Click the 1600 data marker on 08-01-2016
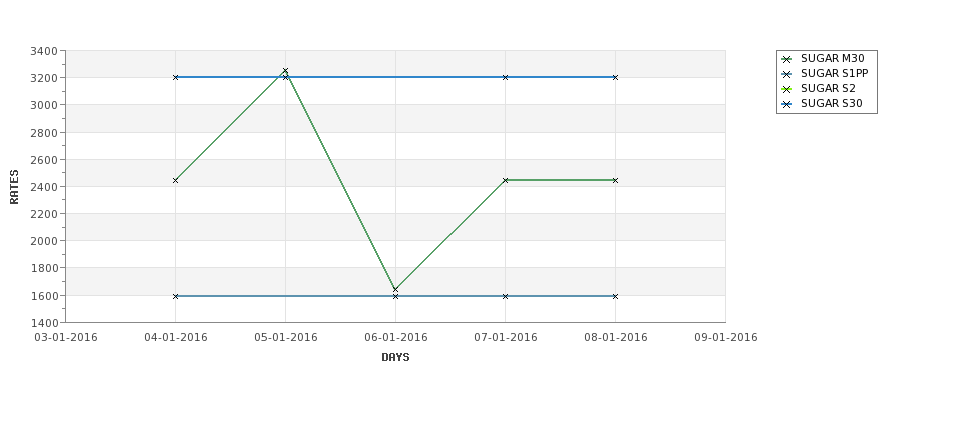The image size is (975, 429). click(616, 297)
